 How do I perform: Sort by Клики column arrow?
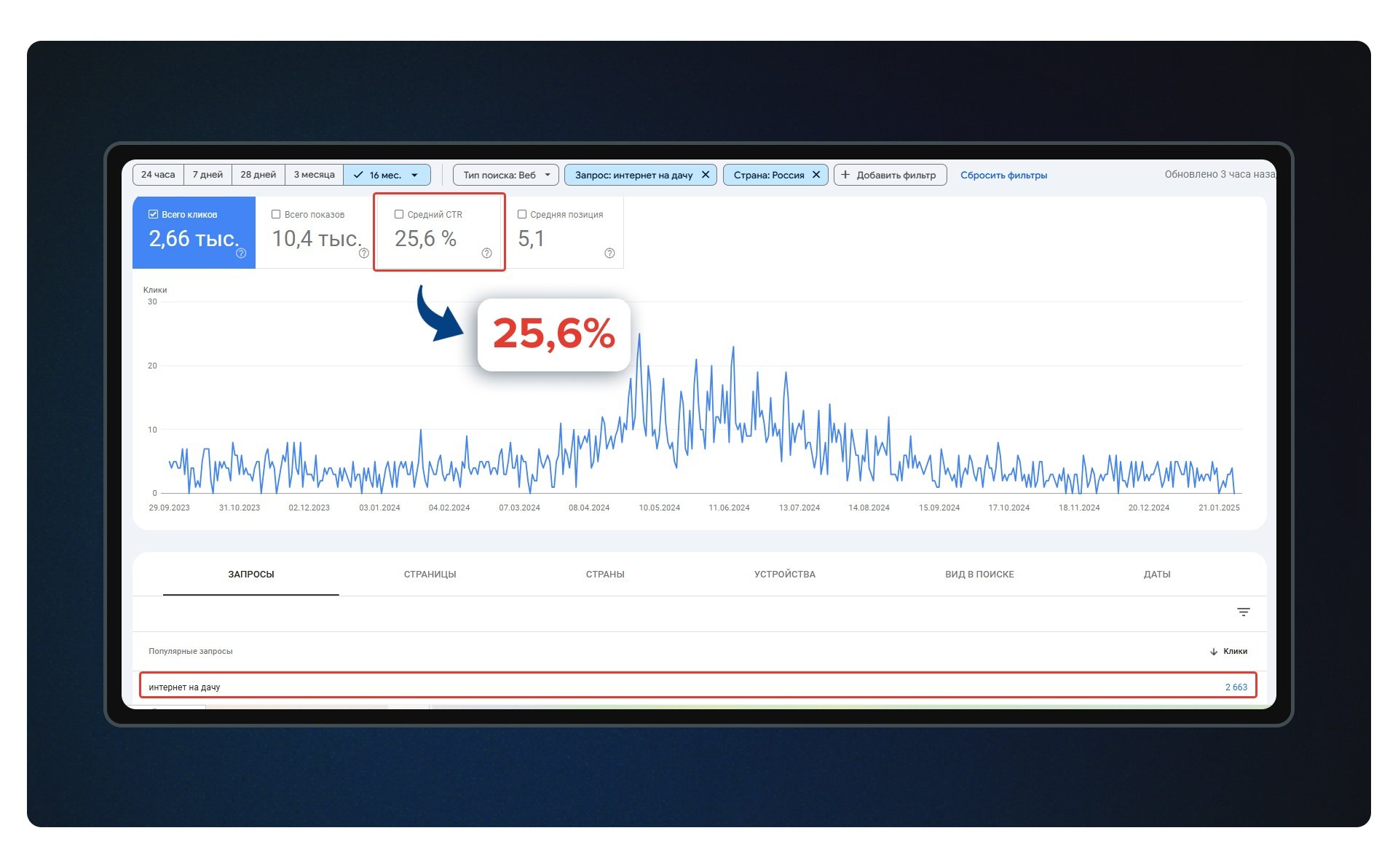(1214, 652)
